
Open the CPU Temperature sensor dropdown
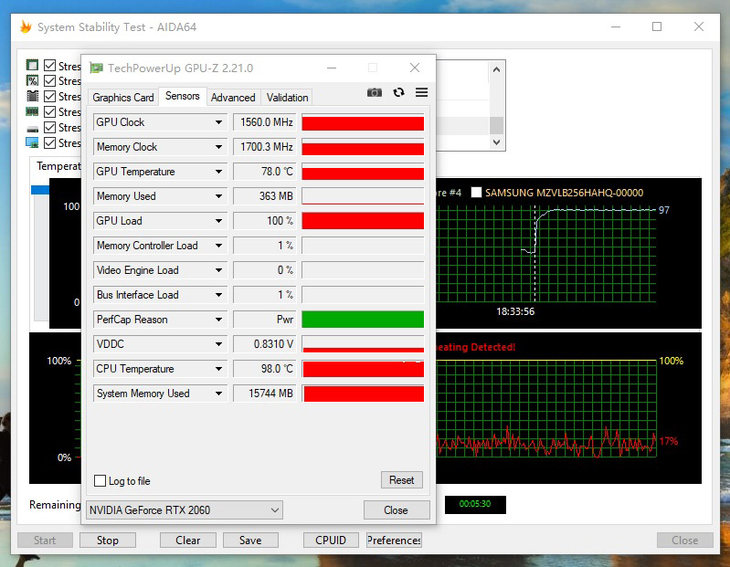coord(218,369)
